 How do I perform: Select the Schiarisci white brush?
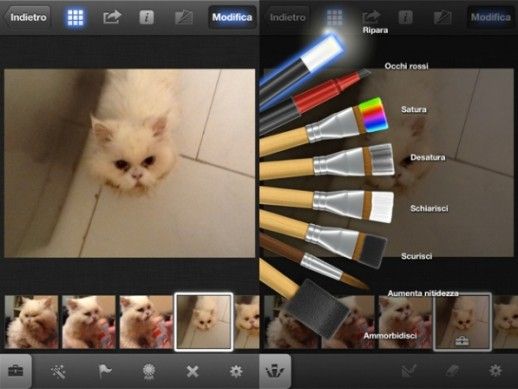pyautogui.click(x=328, y=203)
